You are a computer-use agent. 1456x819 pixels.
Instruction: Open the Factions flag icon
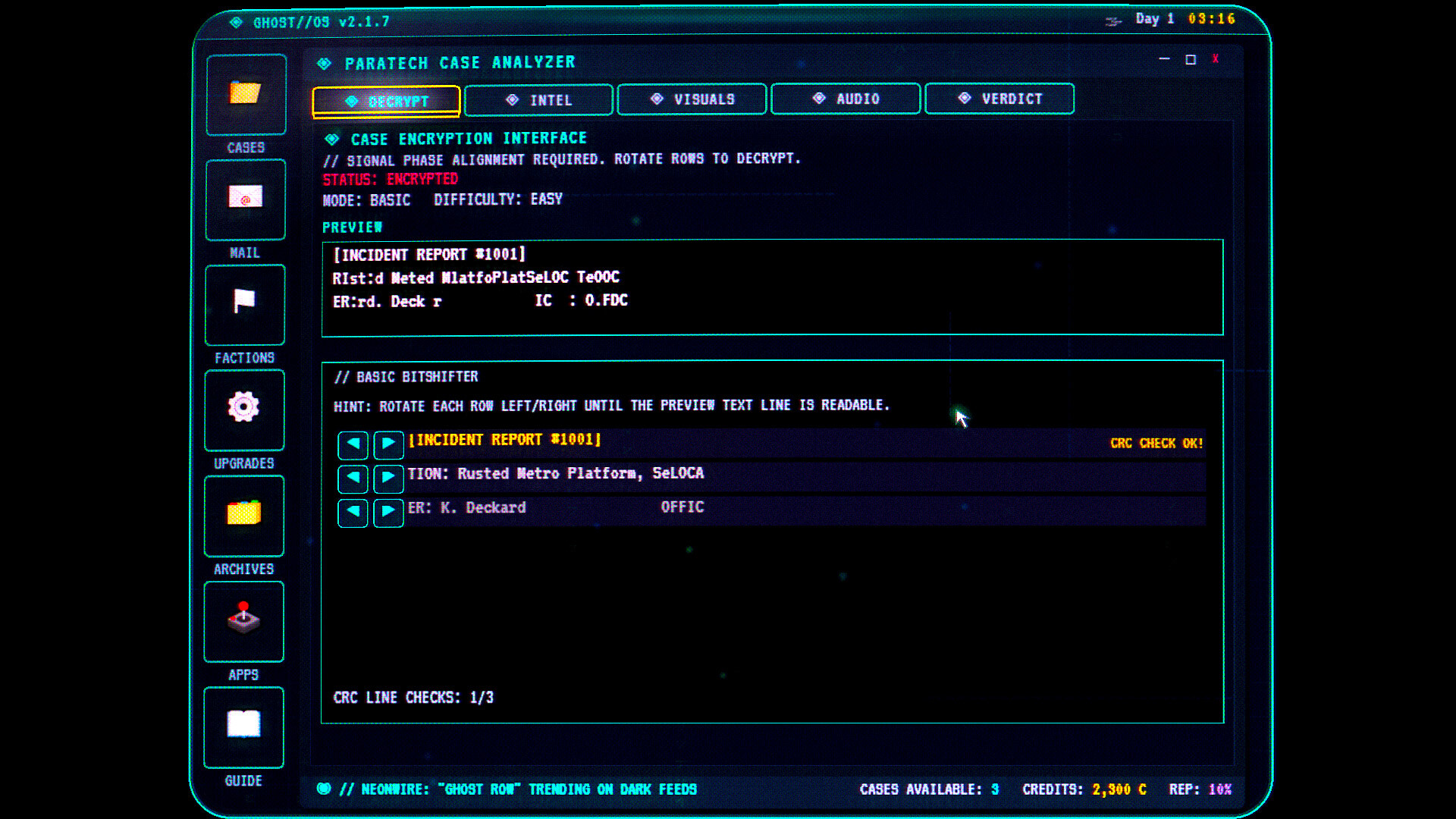pyautogui.click(x=244, y=303)
